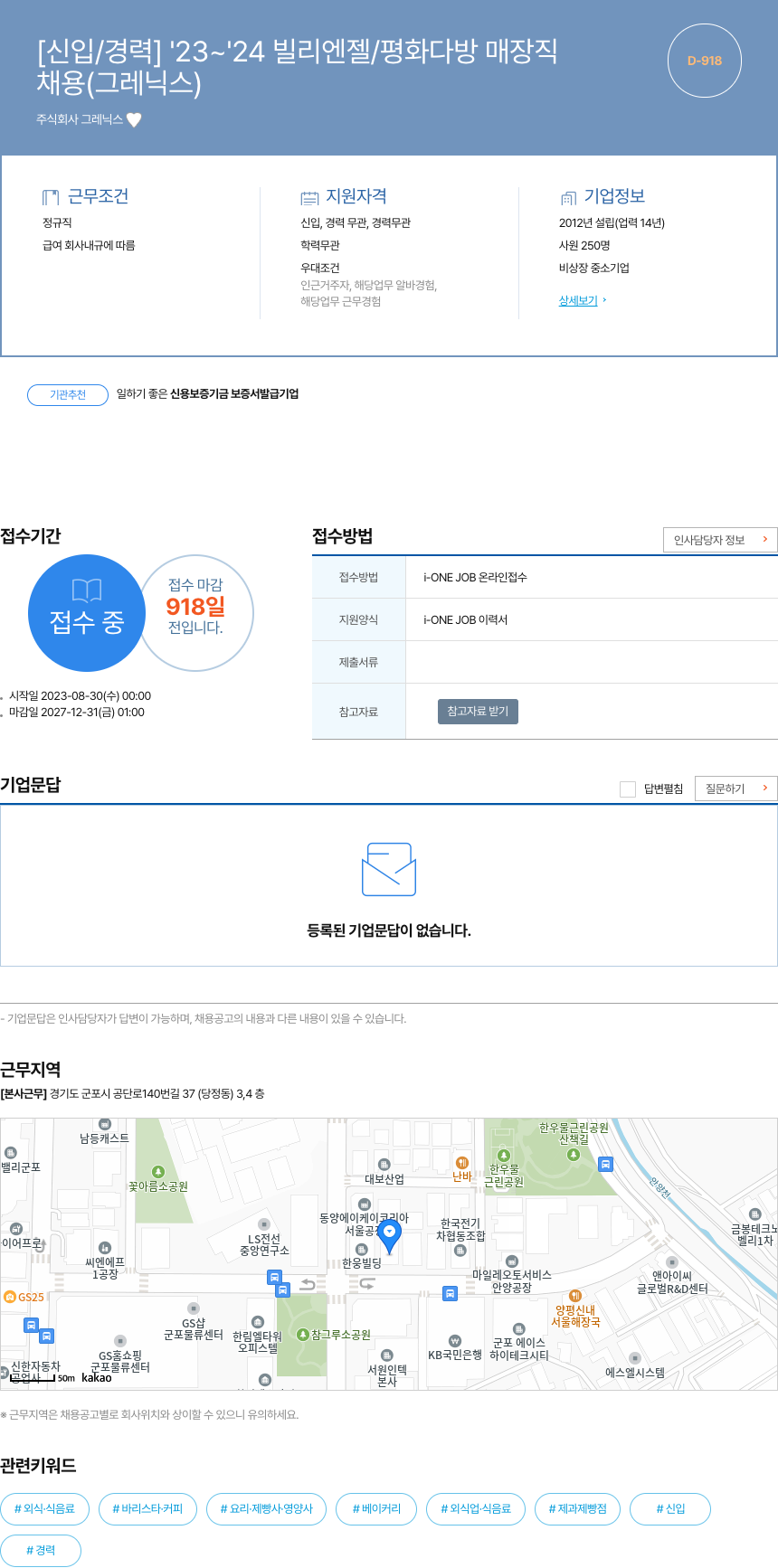Click the KB국민은행 bank marker
Screen dimensions: 778x1568
tap(455, 1340)
